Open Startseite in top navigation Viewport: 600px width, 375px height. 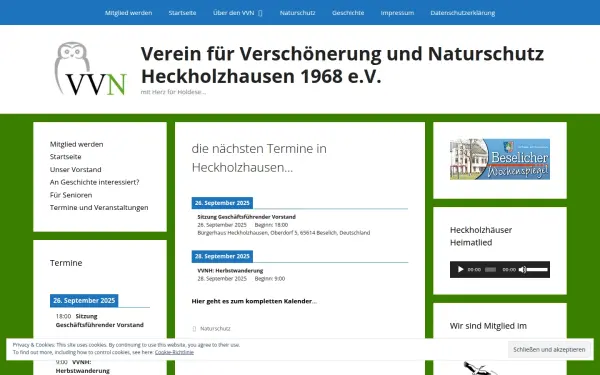tap(182, 13)
